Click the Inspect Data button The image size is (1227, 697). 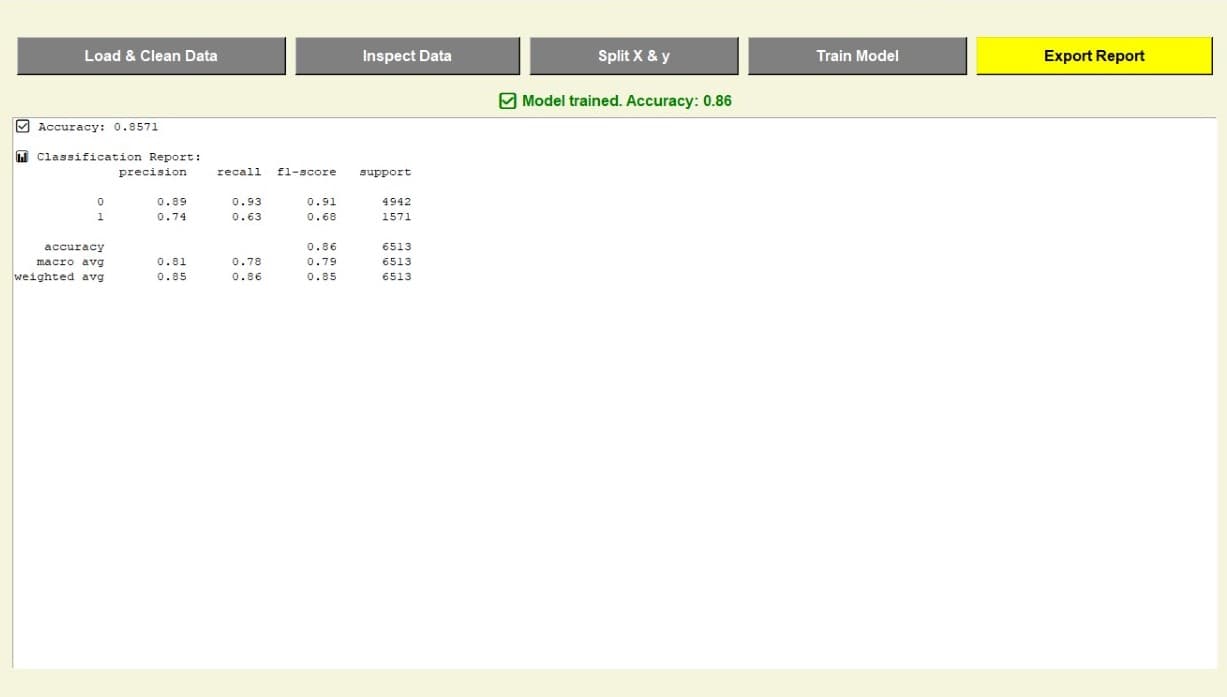pos(407,55)
